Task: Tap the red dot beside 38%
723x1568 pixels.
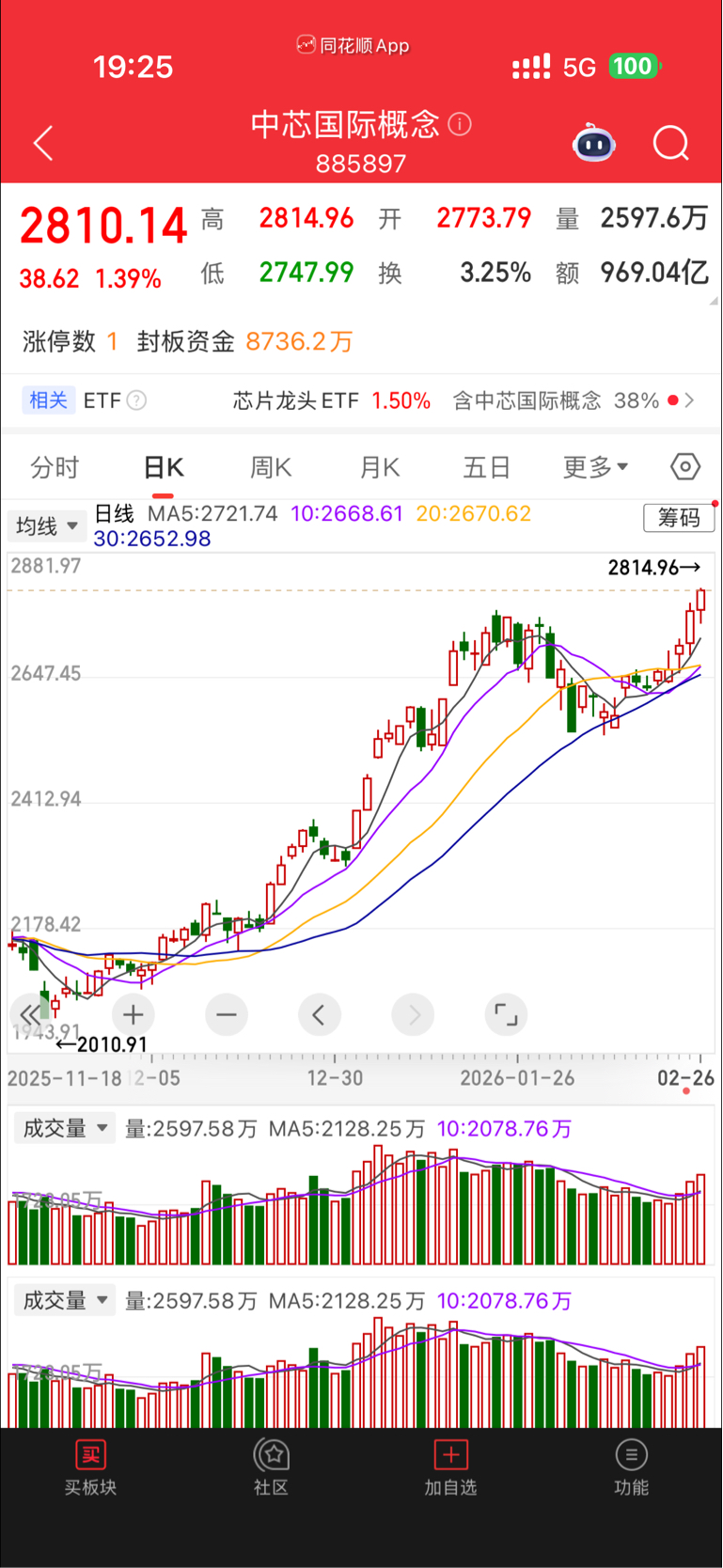Action: (x=672, y=400)
